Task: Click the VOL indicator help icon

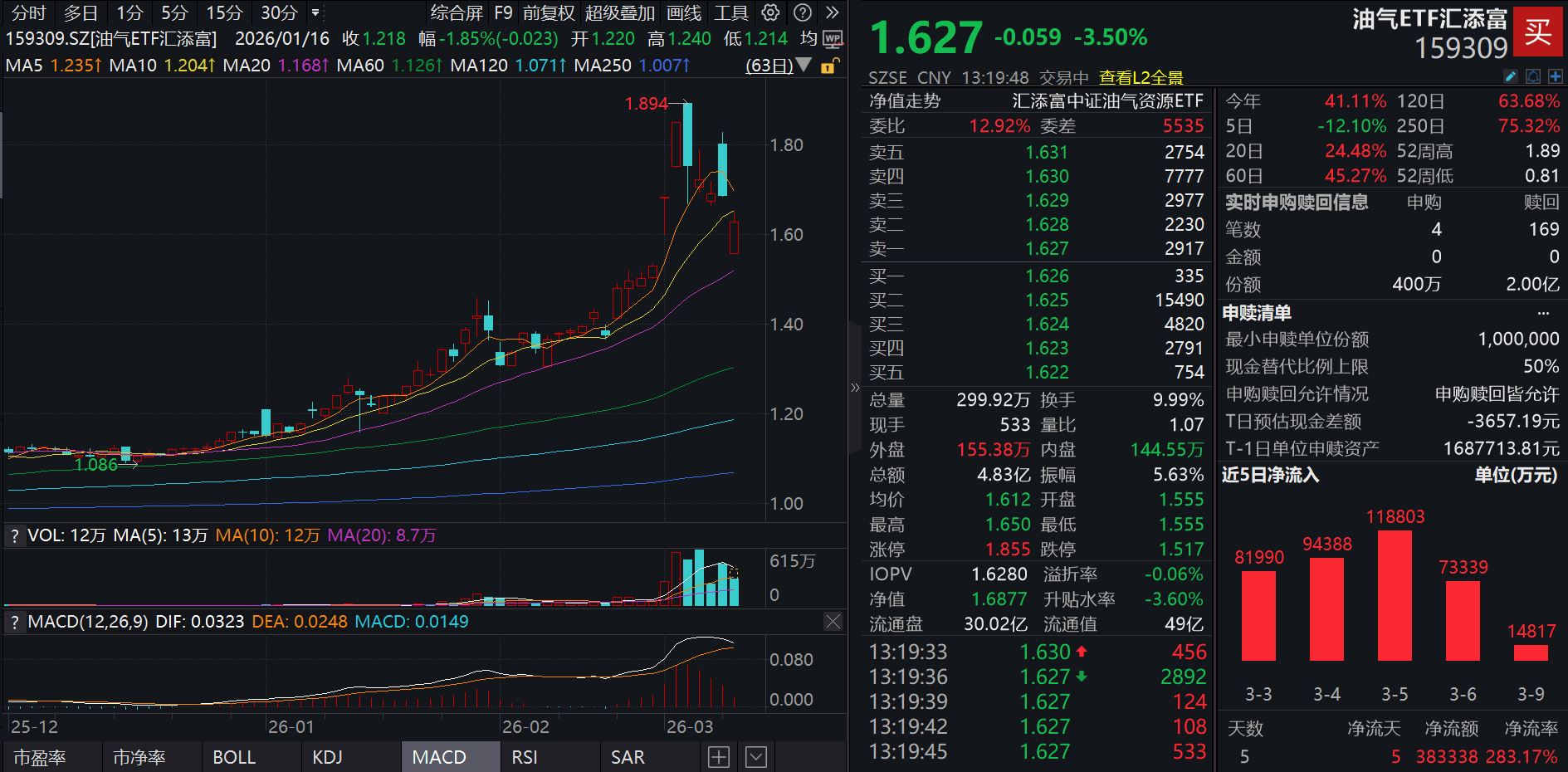Action: coord(14,536)
